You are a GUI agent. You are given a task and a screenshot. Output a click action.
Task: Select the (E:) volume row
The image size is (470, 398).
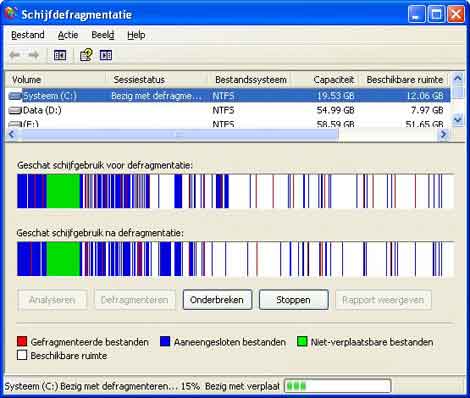coord(229,123)
